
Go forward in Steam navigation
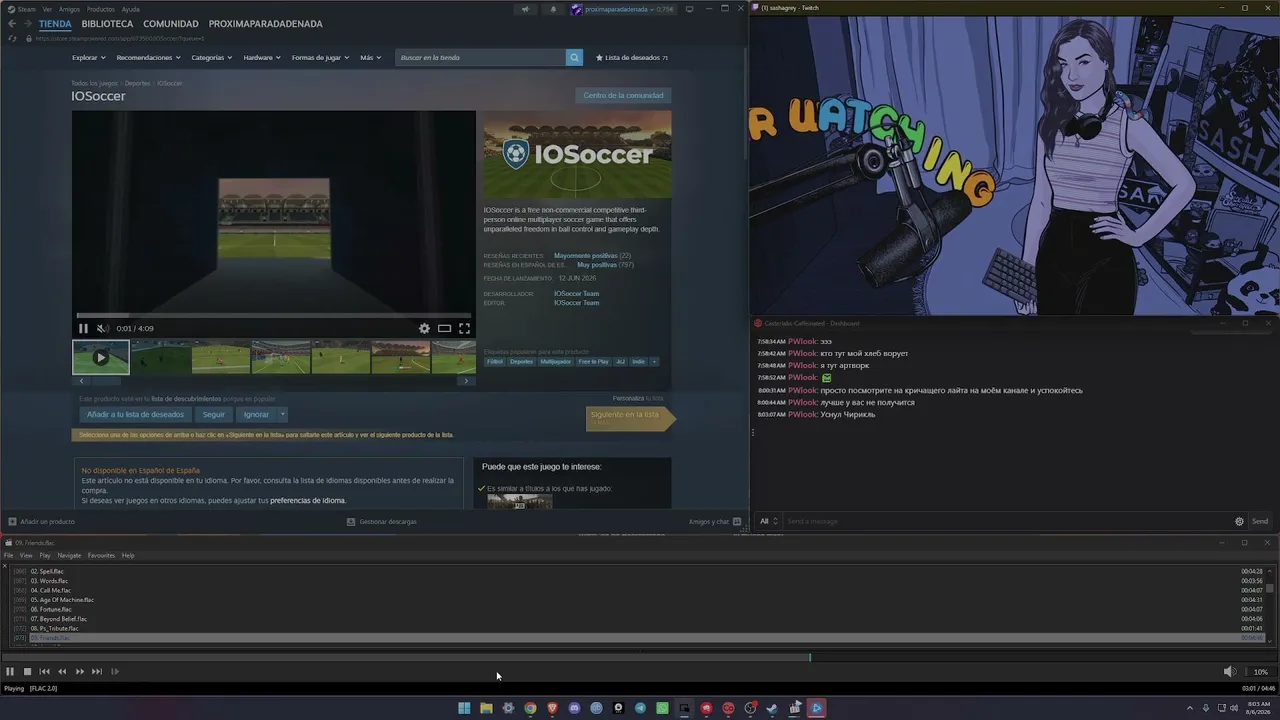27,24
